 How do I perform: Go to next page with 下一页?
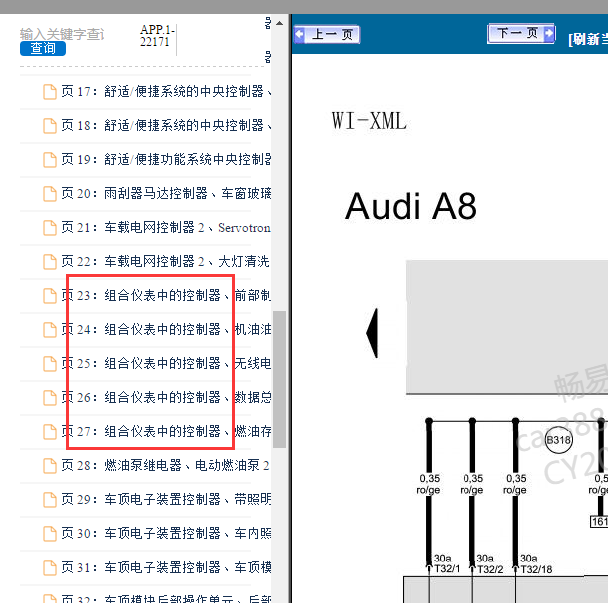(521, 34)
